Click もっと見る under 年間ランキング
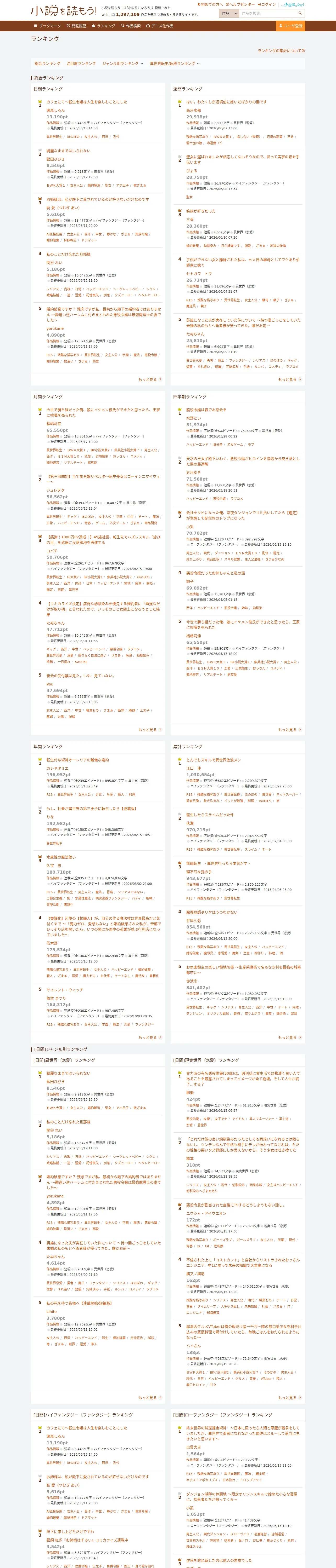This screenshot has height=1568, width=336. [150, 1037]
